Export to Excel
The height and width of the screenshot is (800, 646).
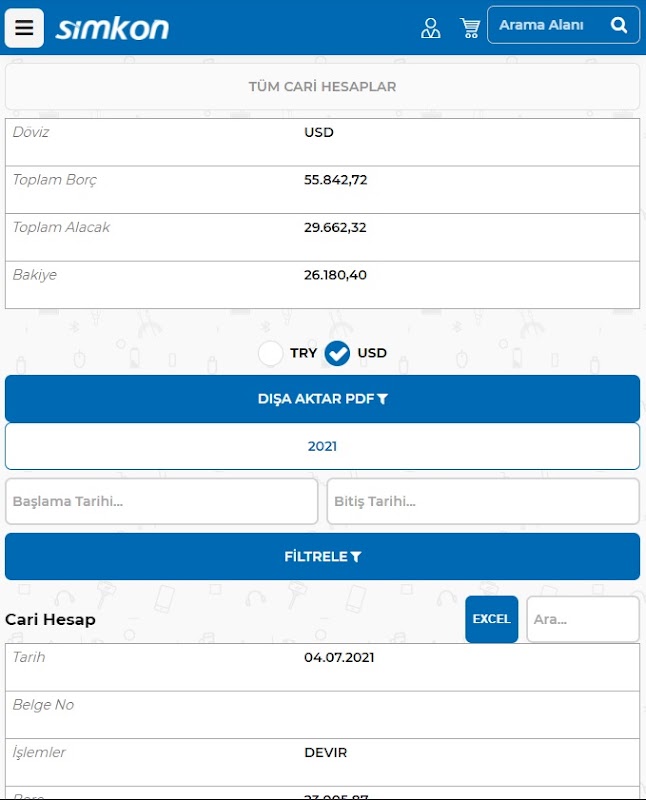[x=491, y=619]
